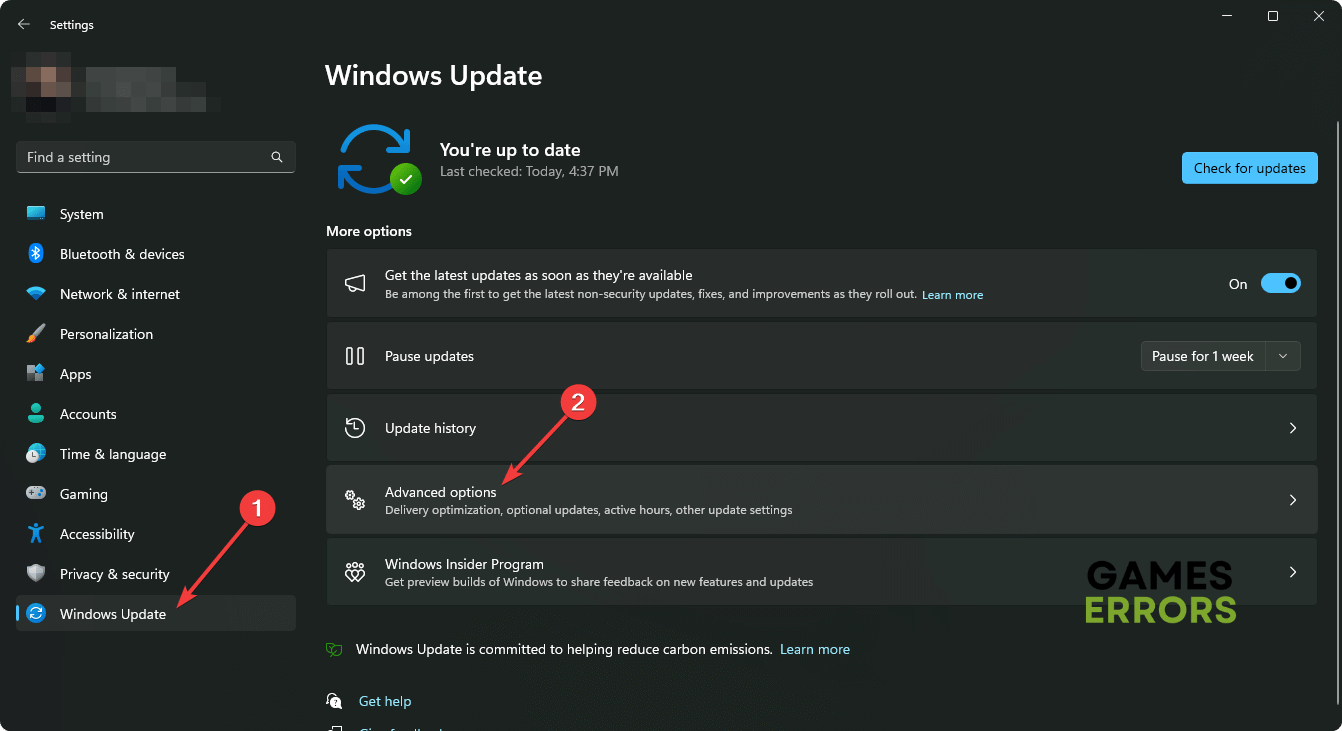Open Learn more link for latest updates

point(952,295)
